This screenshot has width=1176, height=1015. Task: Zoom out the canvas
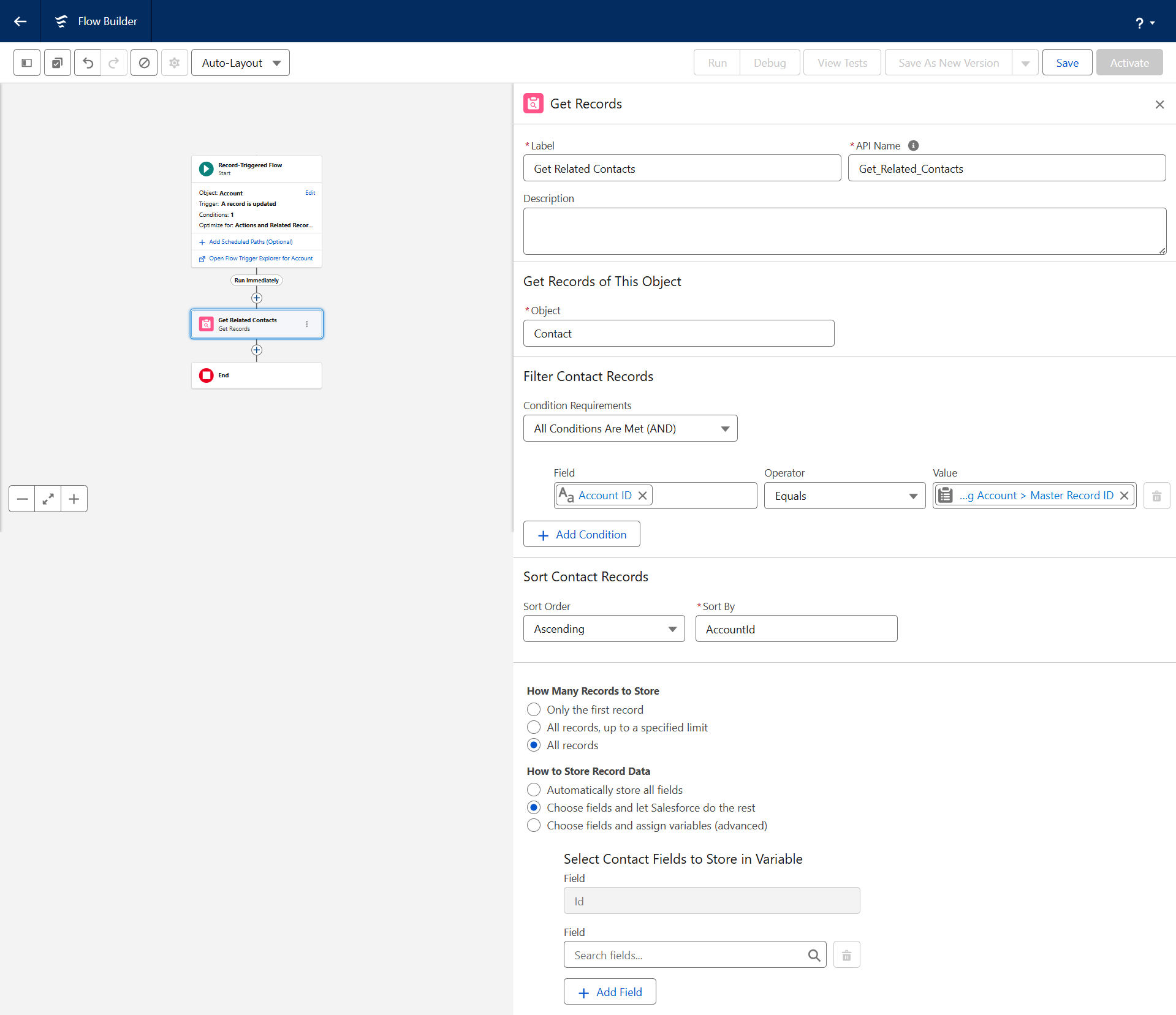pos(22,499)
